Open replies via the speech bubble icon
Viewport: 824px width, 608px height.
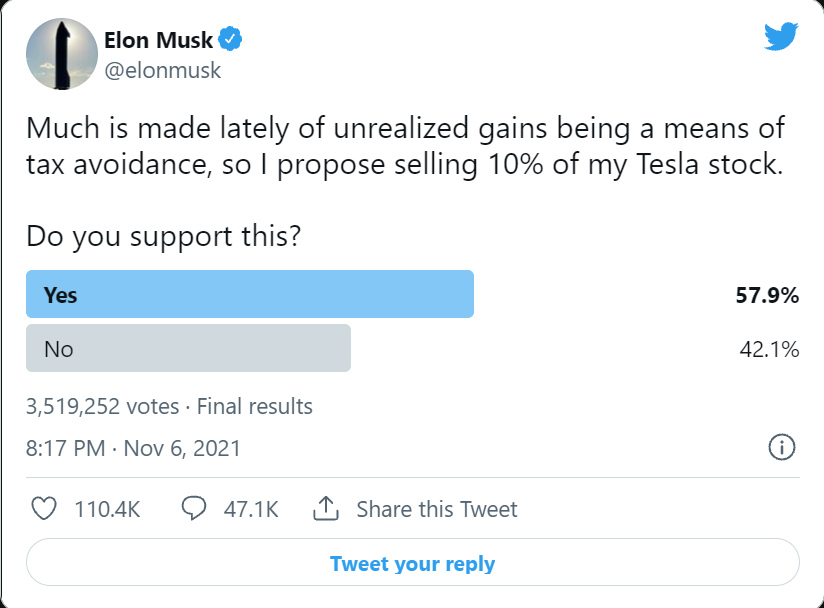tap(192, 509)
